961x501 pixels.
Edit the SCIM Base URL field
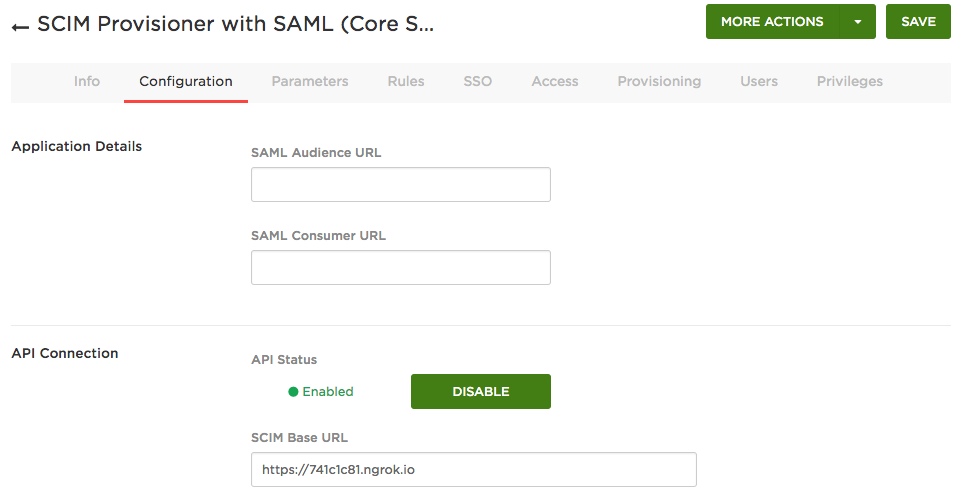click(474, 470)
